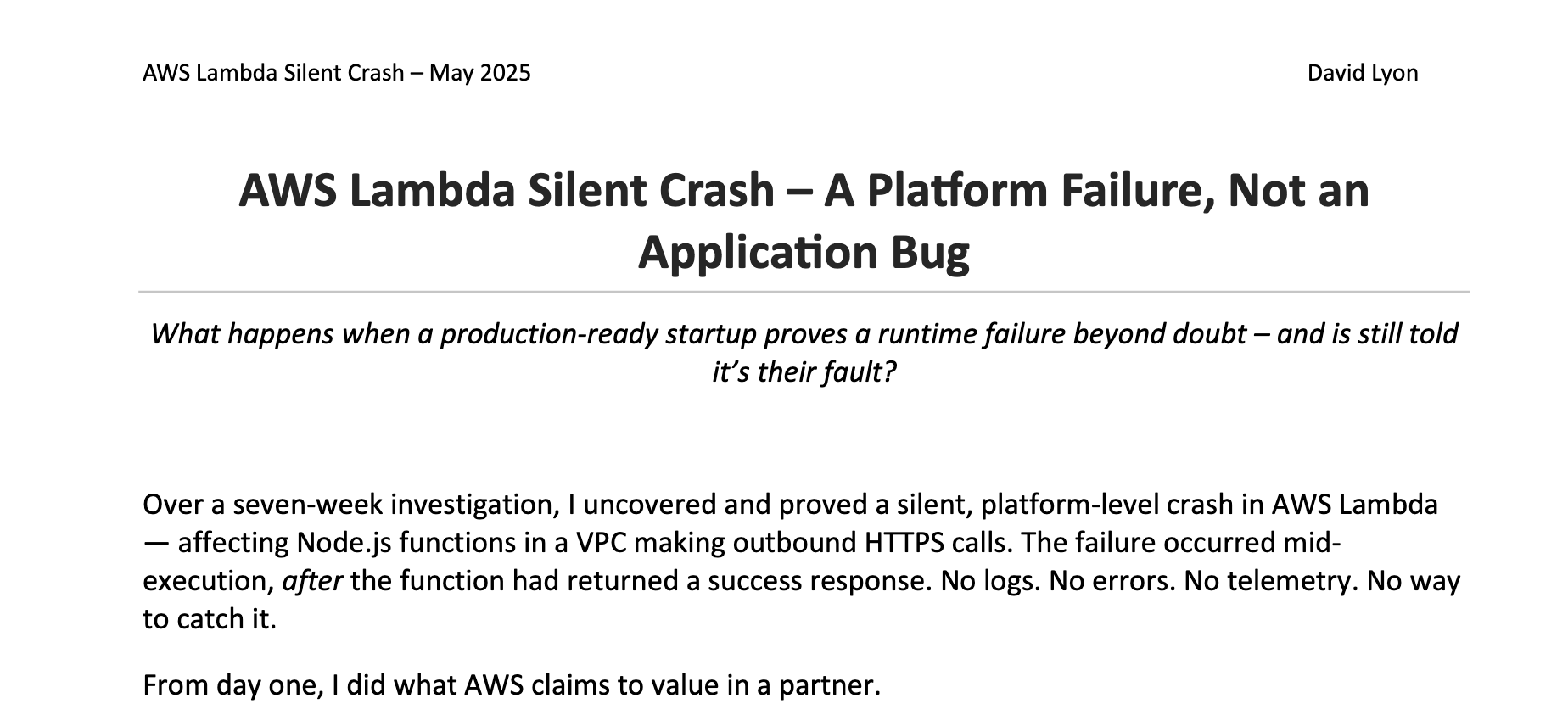The height and width of the screenshot is (726, 1568).
Task: Click the italic line 'it's their fault?'
Action: (804, 372)
